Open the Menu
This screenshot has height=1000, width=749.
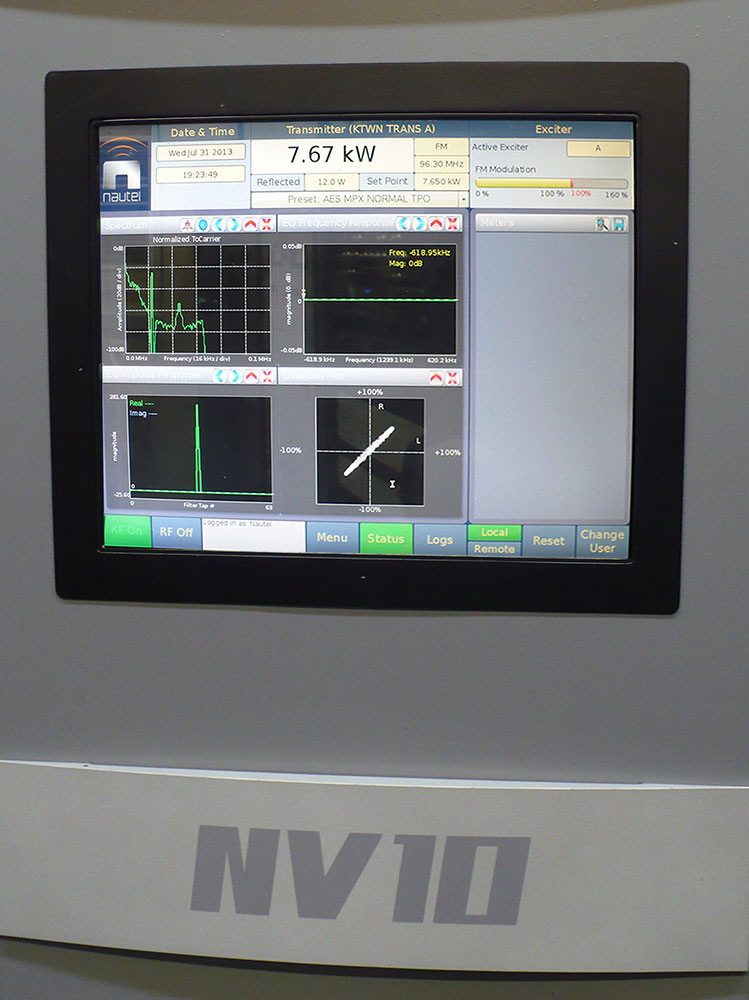coord(332,538)
